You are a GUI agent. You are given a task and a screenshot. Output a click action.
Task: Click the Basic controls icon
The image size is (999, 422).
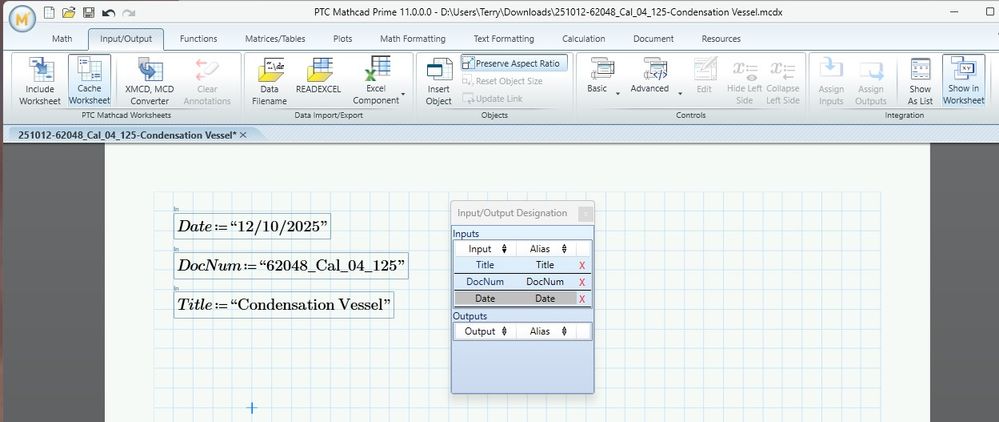[x=601, y=69]
